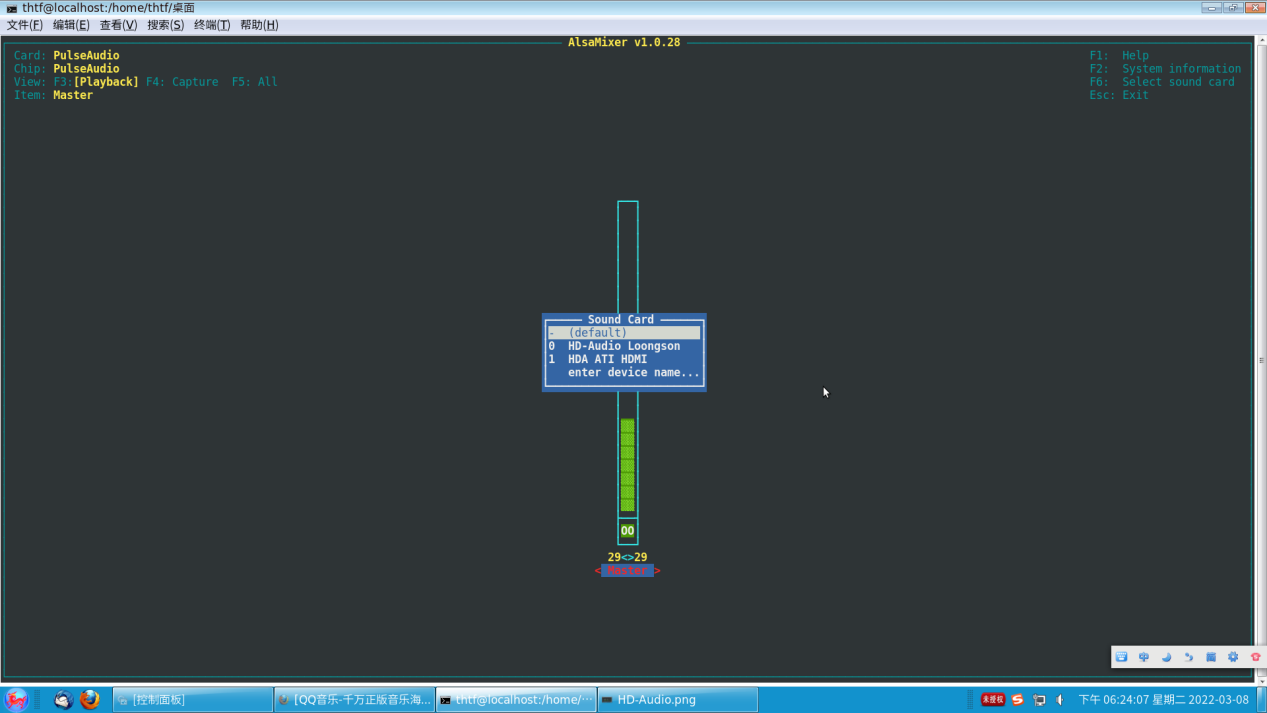
Task: Switch to QQ音乐 taskbar window
Action: coord(354,700)
